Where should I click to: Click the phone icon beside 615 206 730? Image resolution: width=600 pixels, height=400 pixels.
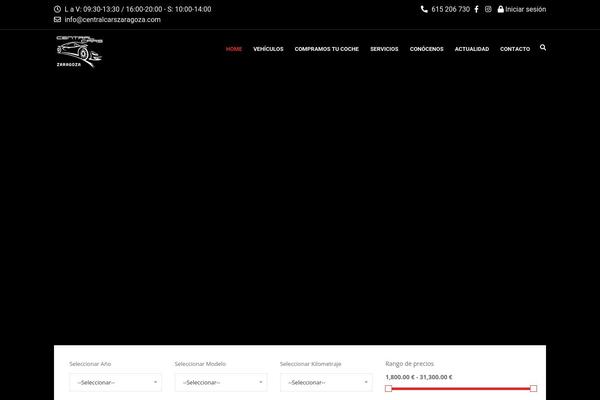tap(424, 9)
